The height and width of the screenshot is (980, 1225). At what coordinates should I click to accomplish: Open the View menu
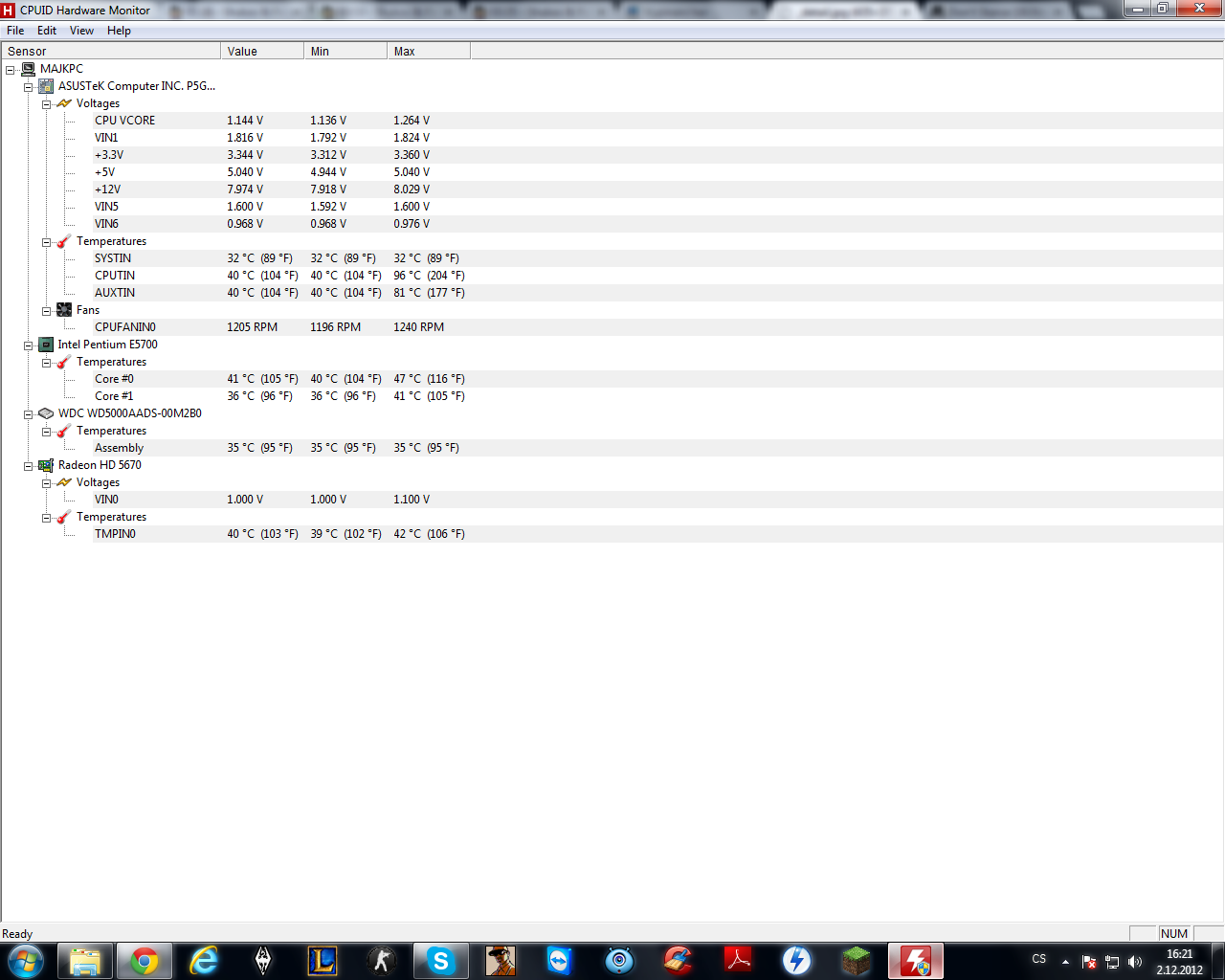pyautogui.click(x=81, y=31)
